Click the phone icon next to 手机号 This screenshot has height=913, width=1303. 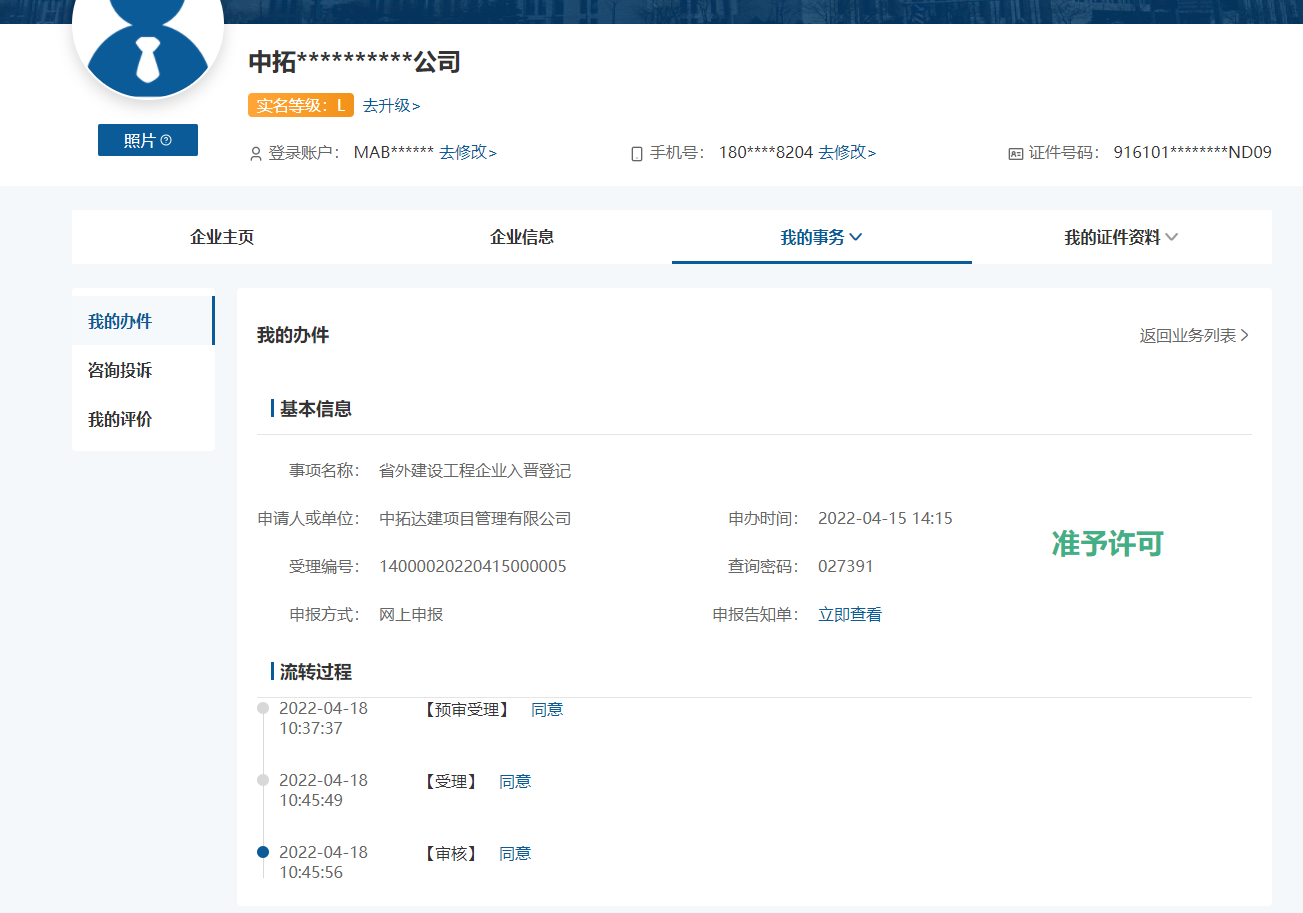(636, 151)
